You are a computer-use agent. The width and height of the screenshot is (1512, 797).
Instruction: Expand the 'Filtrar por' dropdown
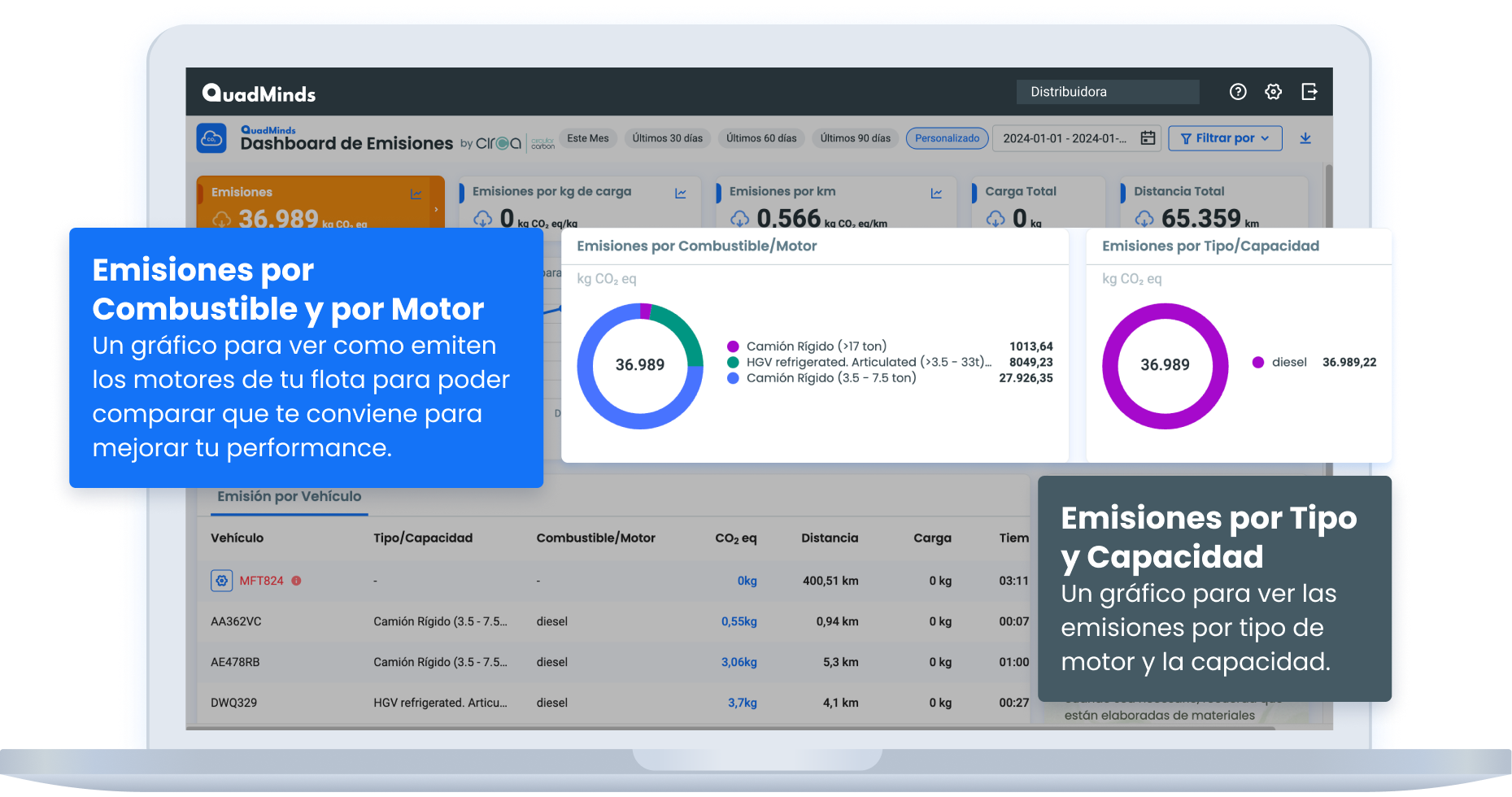click(1225, 138)
